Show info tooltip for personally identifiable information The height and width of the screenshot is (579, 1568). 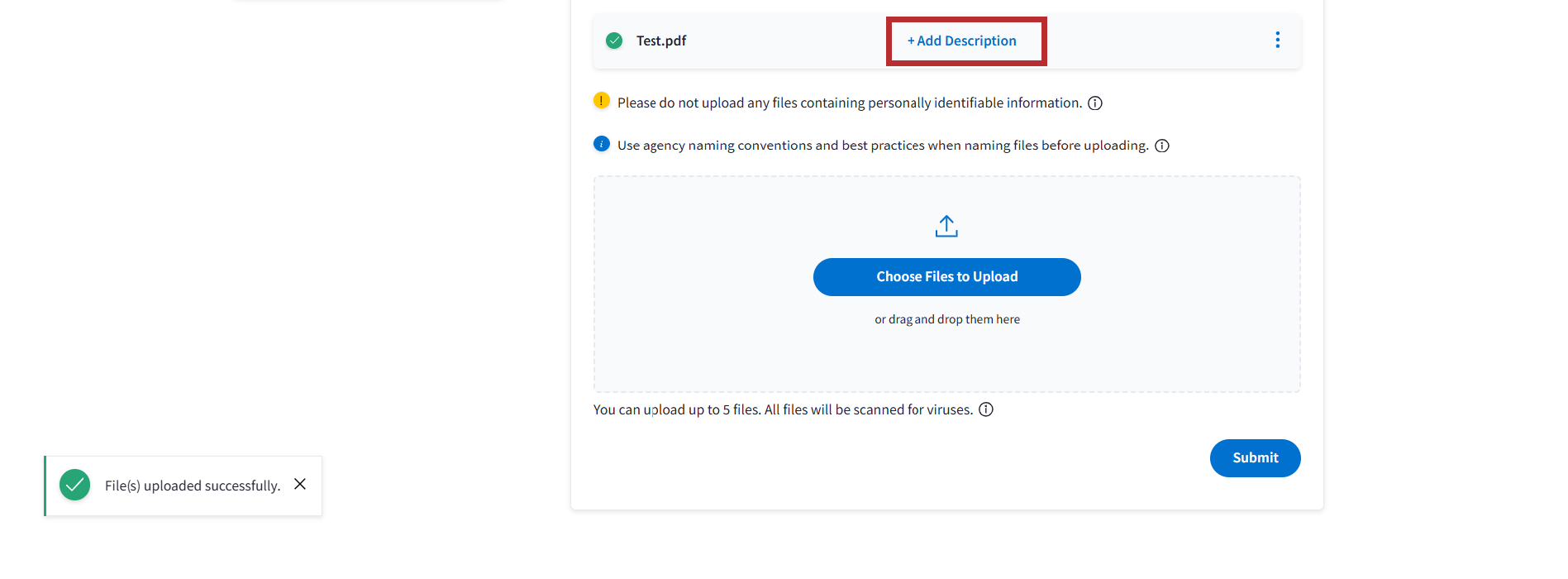tap(1095, 103)
